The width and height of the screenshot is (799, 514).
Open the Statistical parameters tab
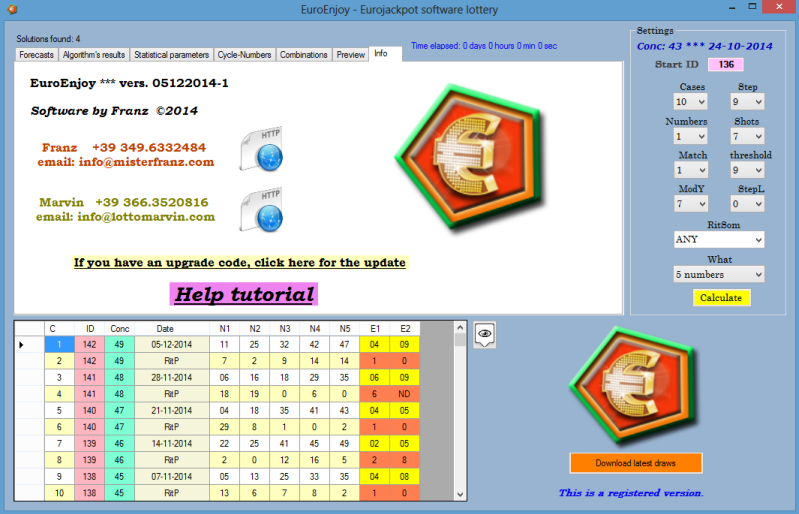(x=171, y=55)
